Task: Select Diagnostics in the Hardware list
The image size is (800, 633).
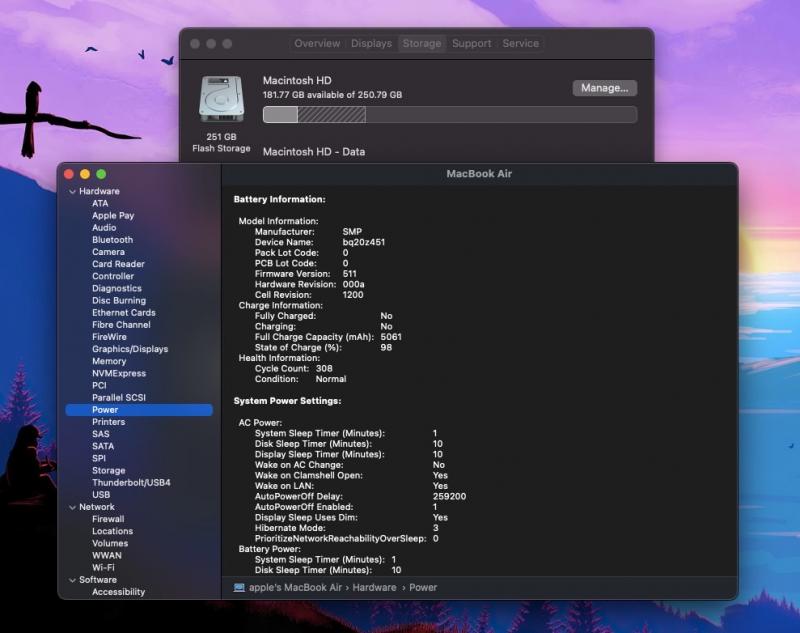Action: [x=117, y=289]
